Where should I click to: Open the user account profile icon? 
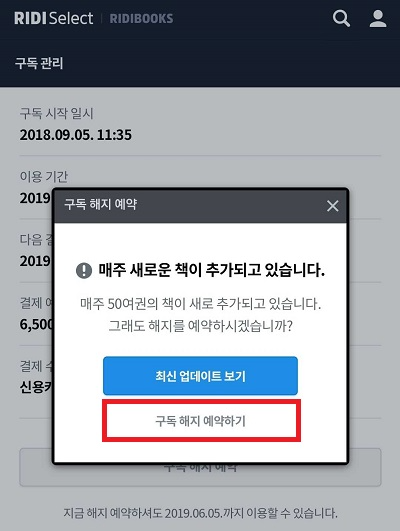click(378, 18)
